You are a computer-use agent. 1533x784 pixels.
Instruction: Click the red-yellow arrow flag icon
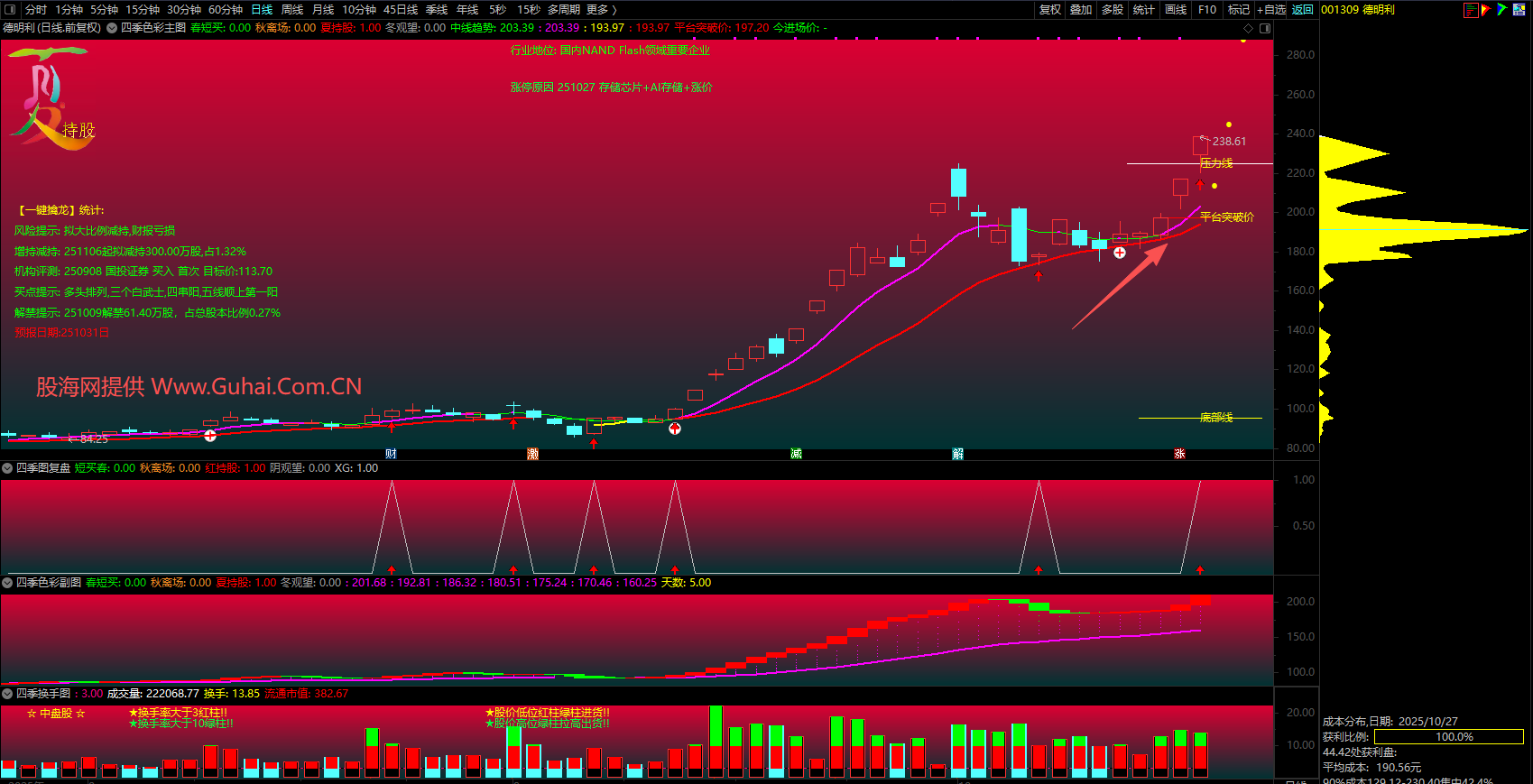(x=1485, y=10)
